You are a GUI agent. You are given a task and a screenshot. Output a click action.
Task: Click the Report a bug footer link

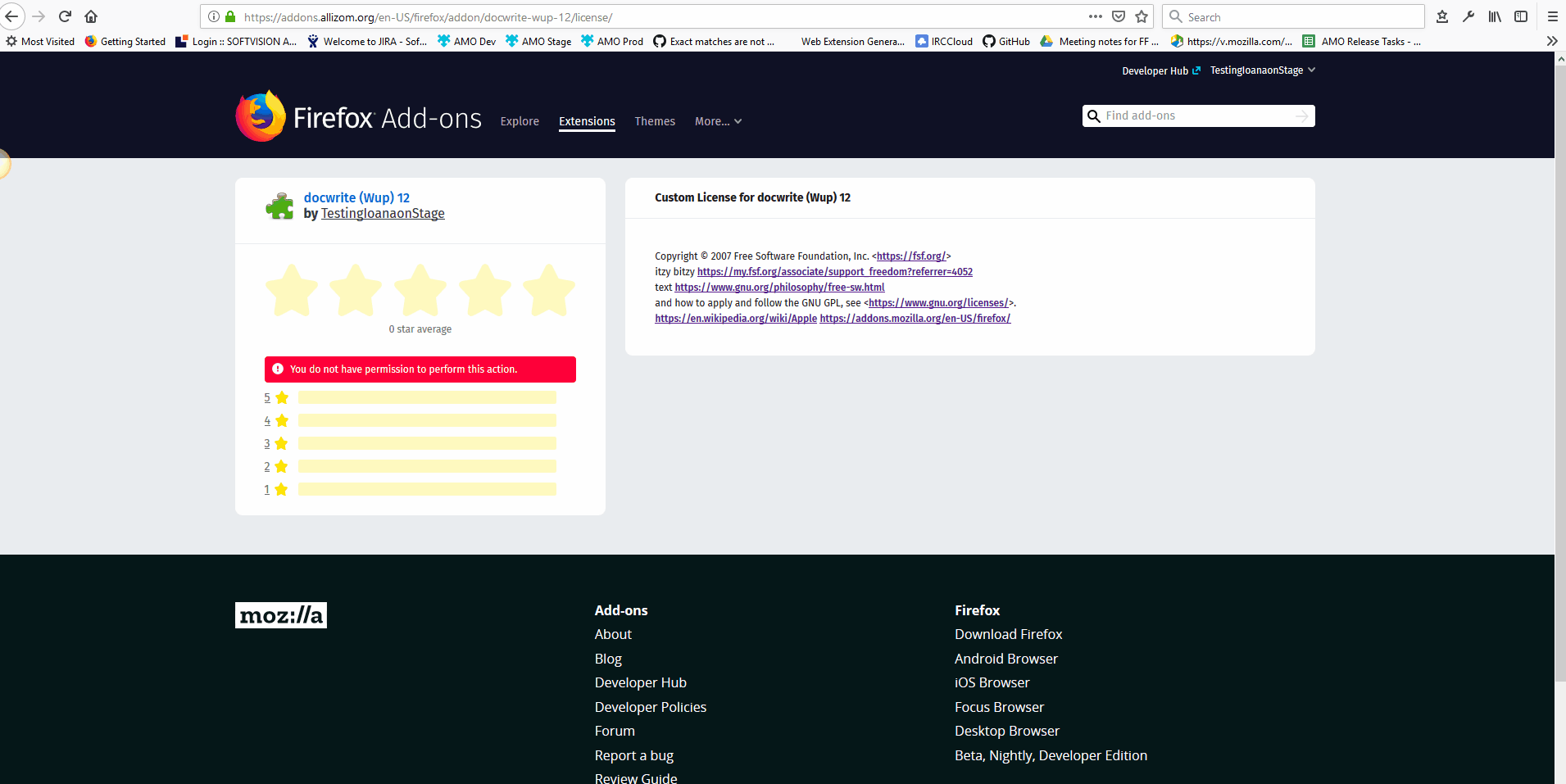(633, 755)
